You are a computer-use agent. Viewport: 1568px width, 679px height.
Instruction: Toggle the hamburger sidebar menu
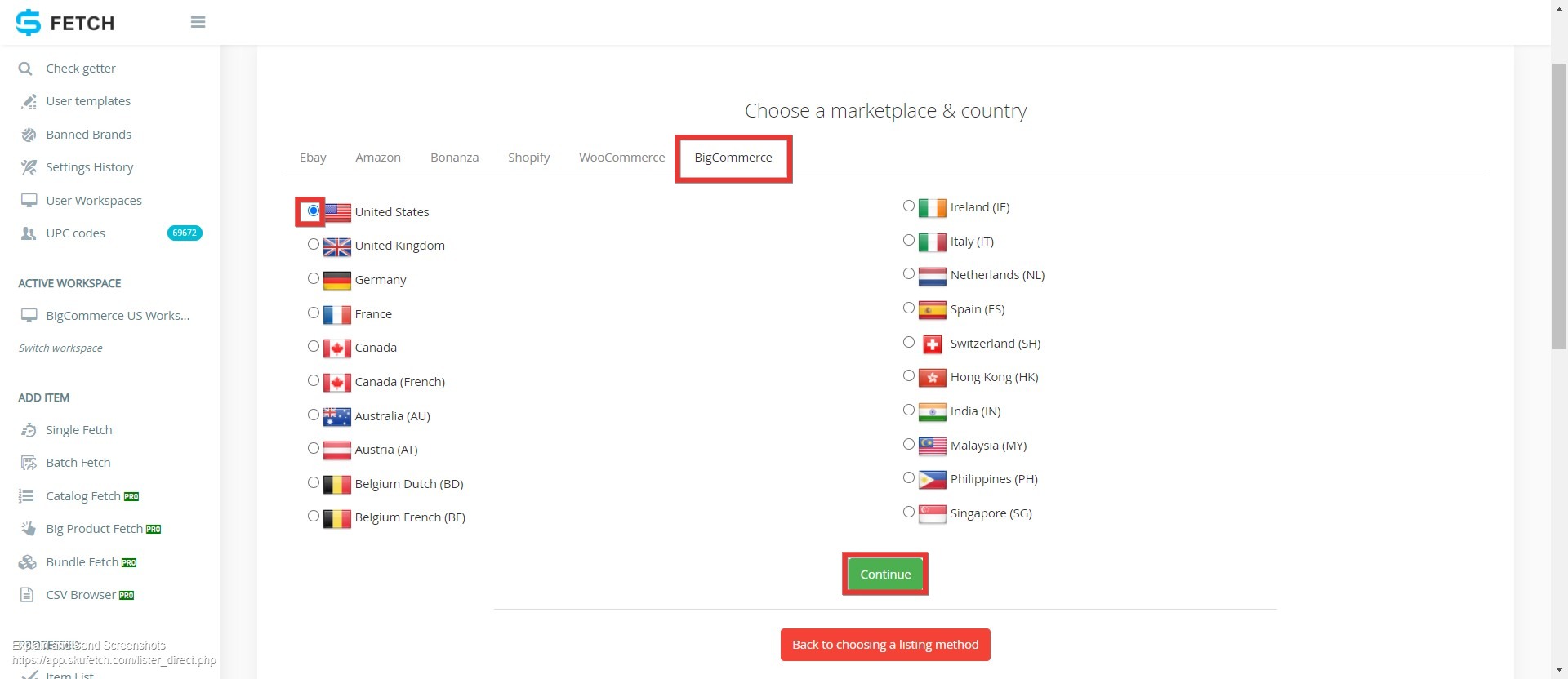click(198, 22)
